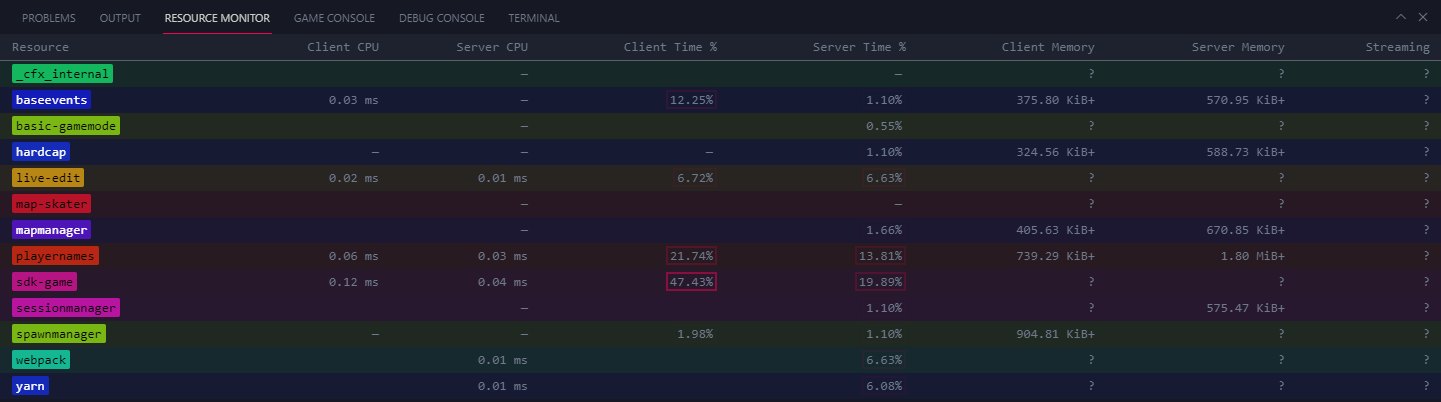
Task: Select the sessionmanager resource tag
Action: [66, 308]
